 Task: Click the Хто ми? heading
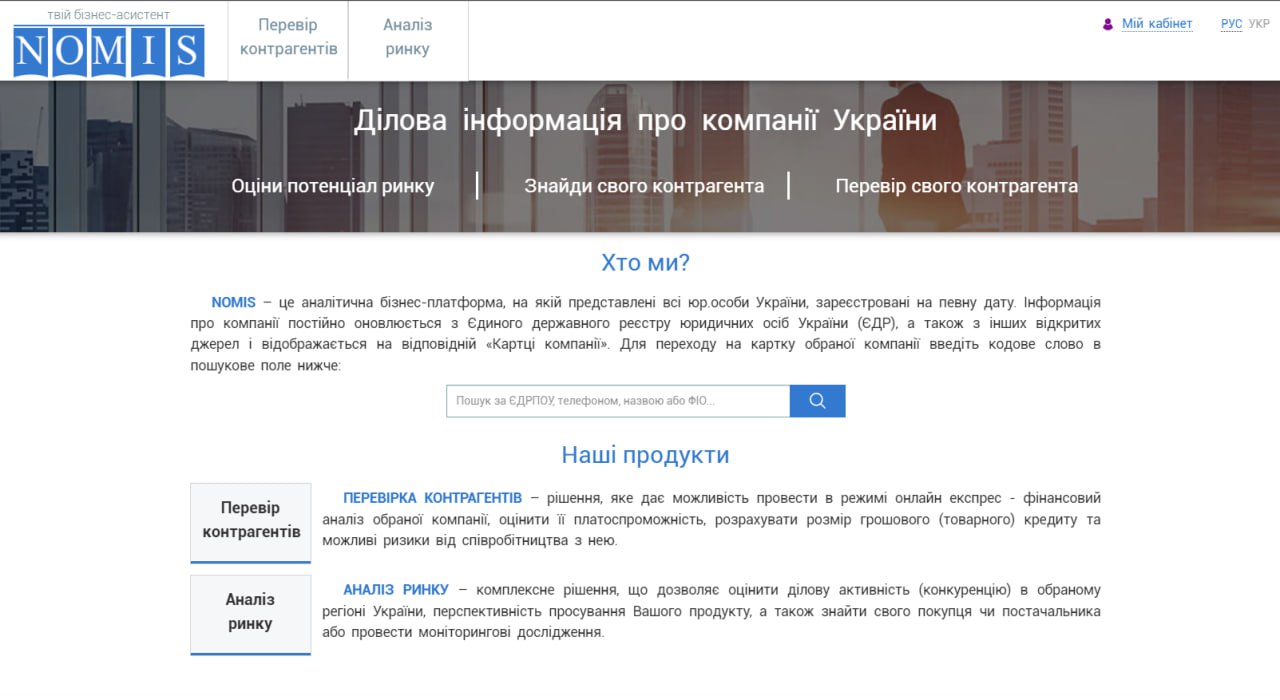click(645, 263)
